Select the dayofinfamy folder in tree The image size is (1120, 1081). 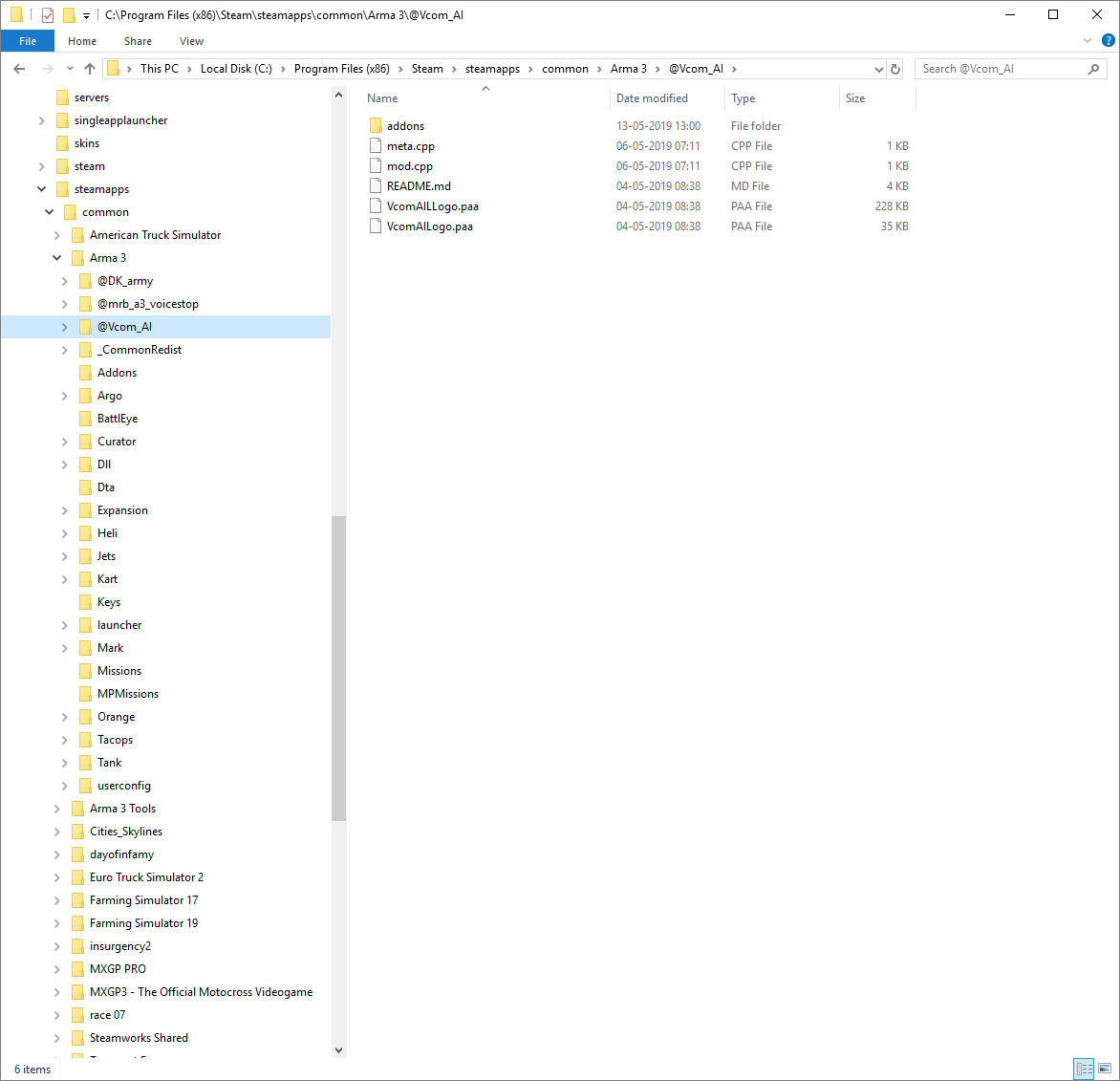[121, 854]
